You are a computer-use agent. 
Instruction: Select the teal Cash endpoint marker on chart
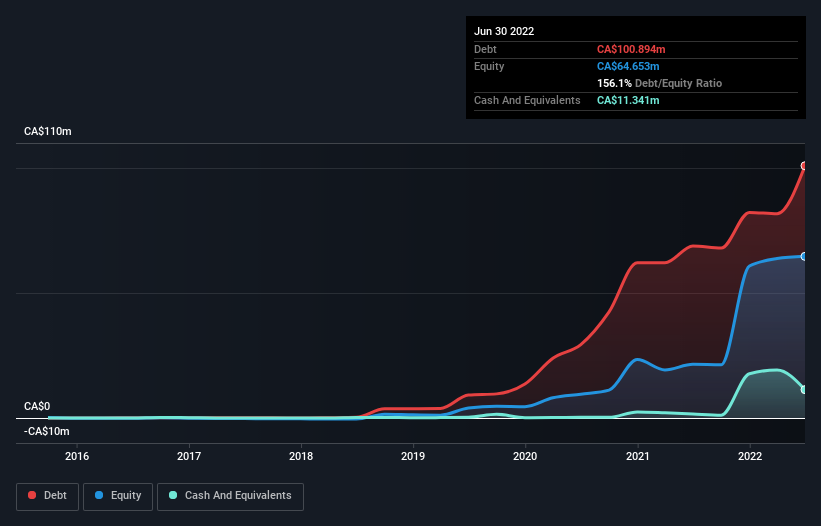coord(804,390)
